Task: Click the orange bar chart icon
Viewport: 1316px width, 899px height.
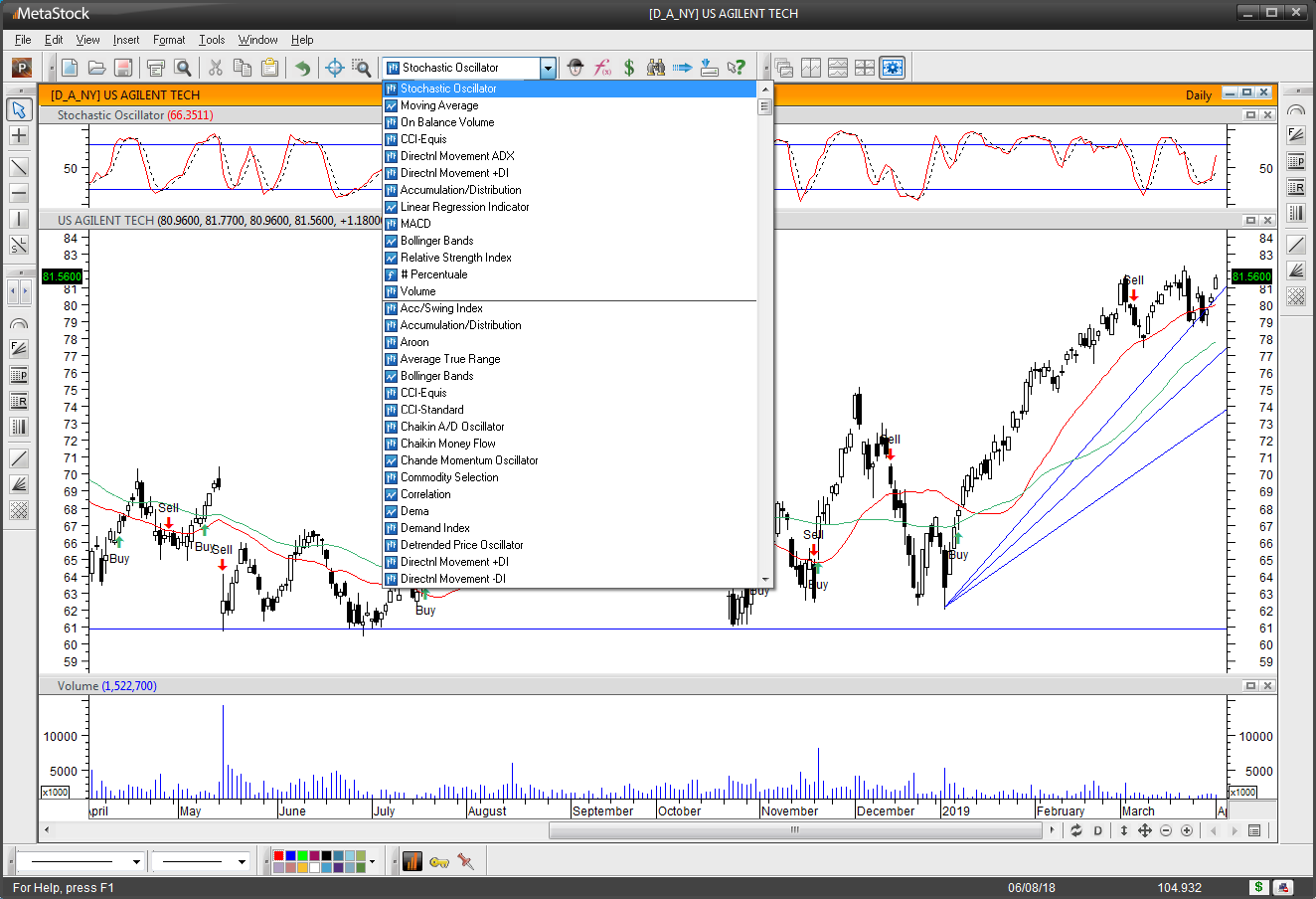Action: click(x=412, y=861)
